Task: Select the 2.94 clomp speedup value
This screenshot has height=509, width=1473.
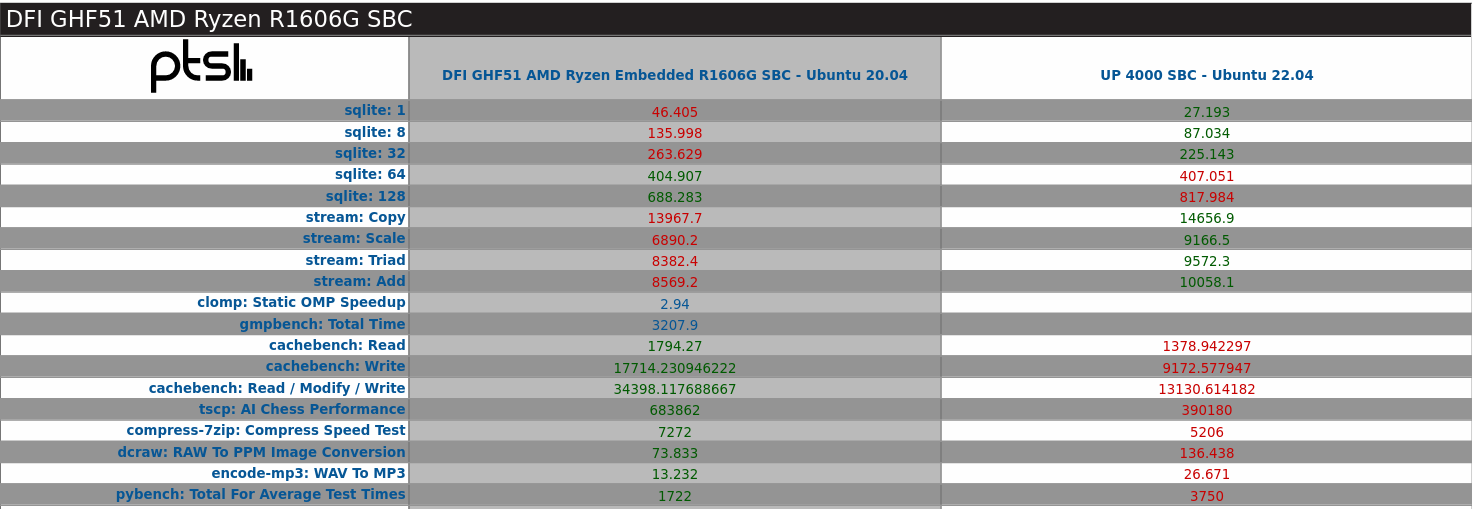Action: click(675, 304)
